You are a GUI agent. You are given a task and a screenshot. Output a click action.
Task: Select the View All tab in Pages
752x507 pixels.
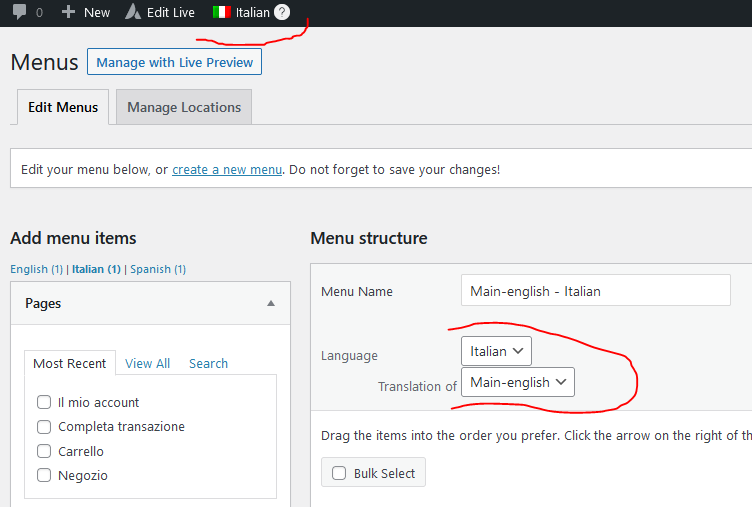coord(147,364)
